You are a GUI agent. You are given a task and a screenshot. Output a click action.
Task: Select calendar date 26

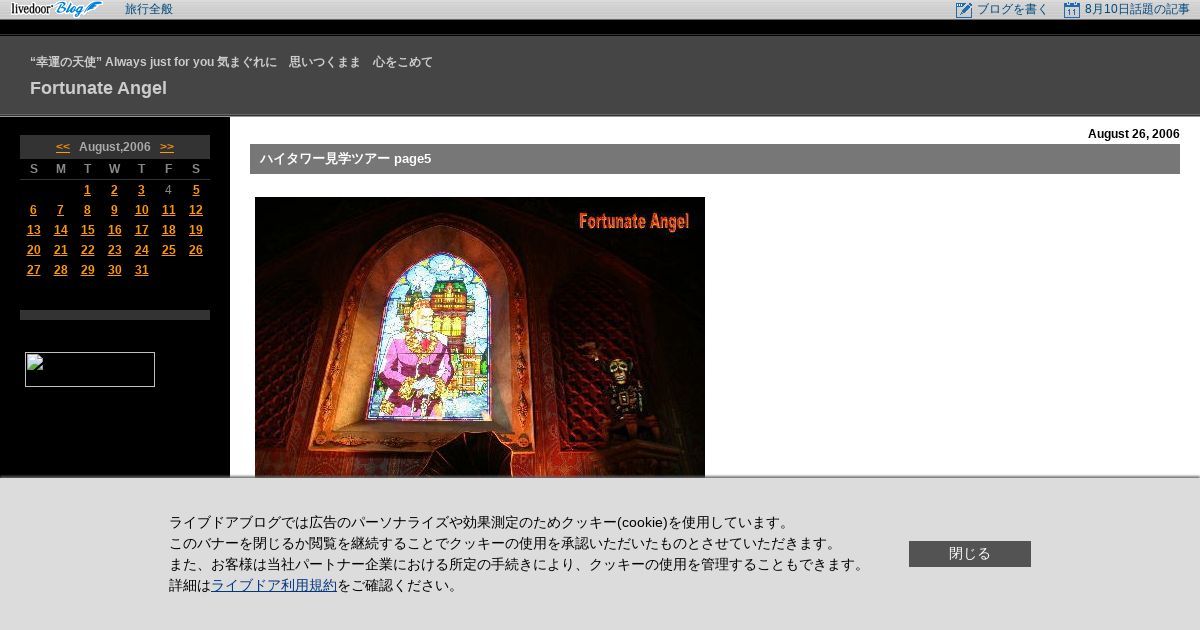pos(196,250)
